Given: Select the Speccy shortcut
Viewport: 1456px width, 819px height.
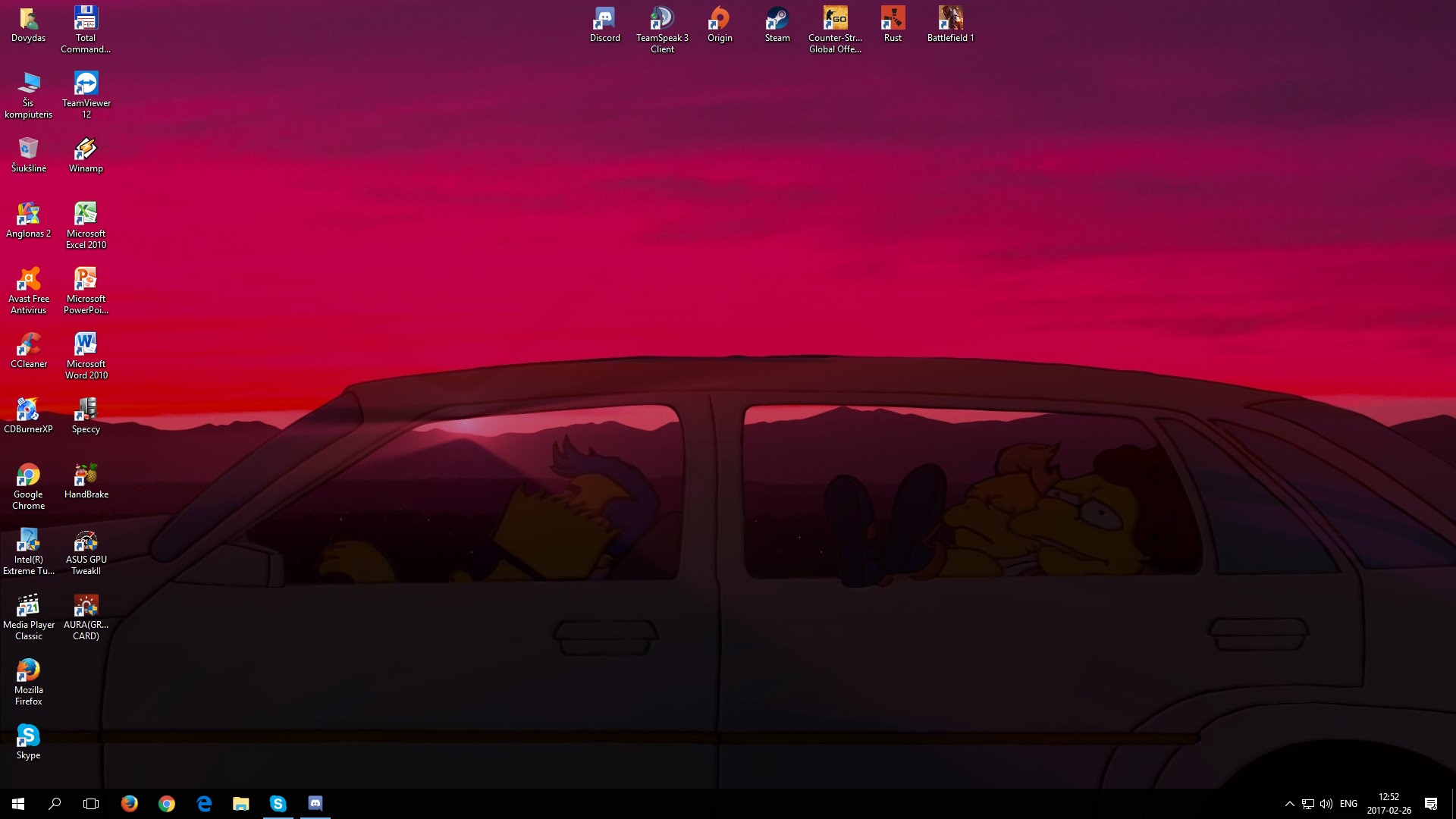Looking at the screenshot, I should 86,416.
